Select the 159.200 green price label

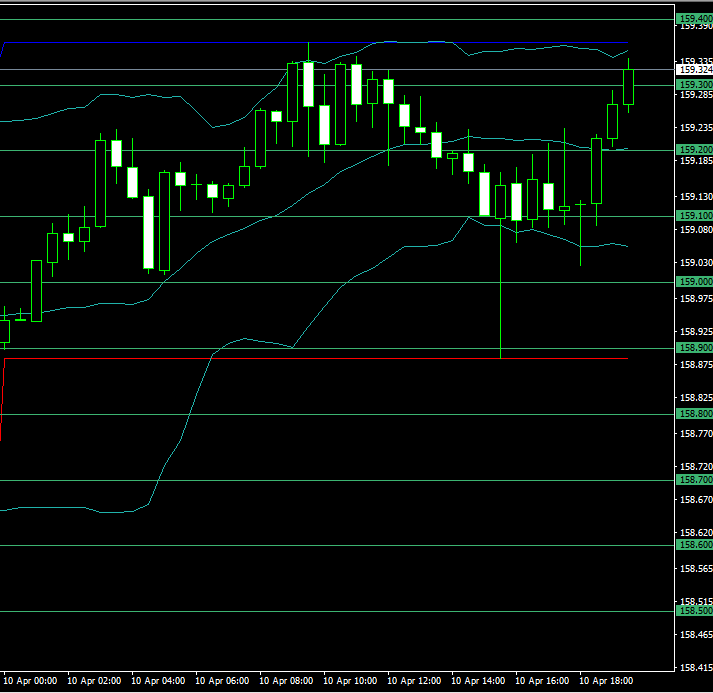click(x=694, y=150)
